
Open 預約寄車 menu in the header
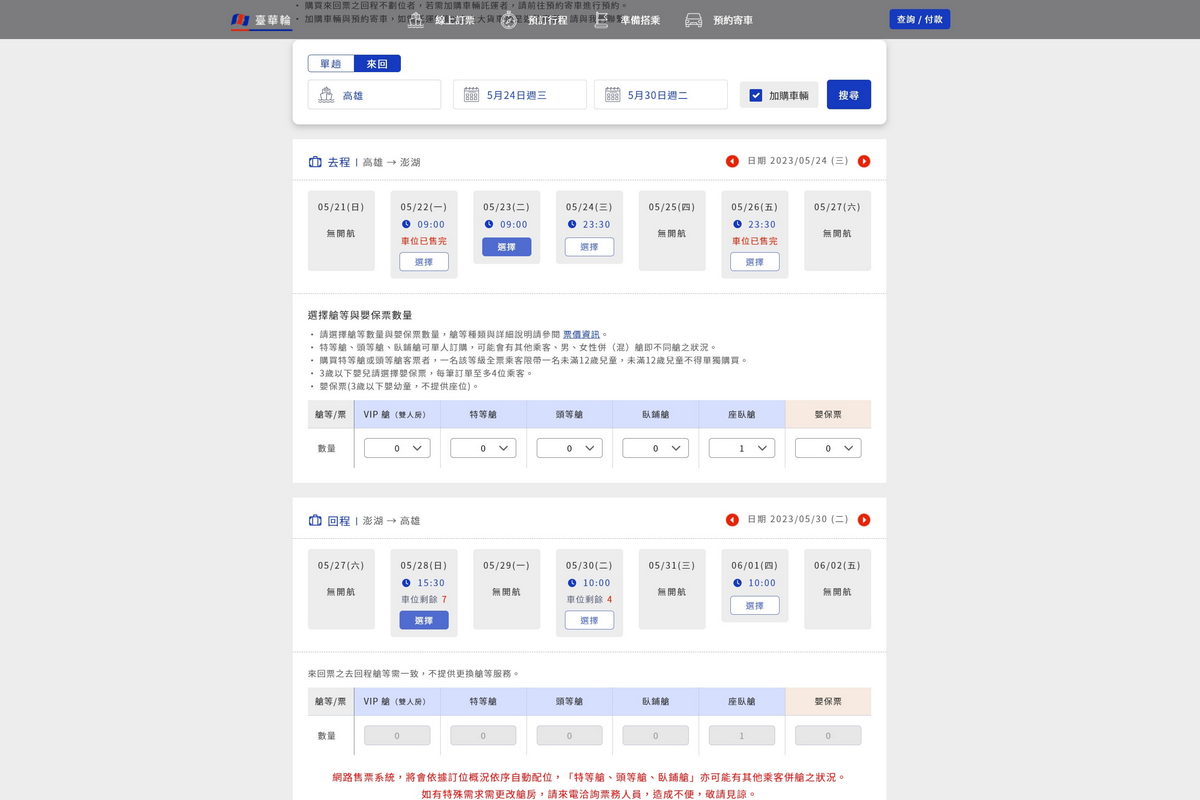click(x=719, y=20)
